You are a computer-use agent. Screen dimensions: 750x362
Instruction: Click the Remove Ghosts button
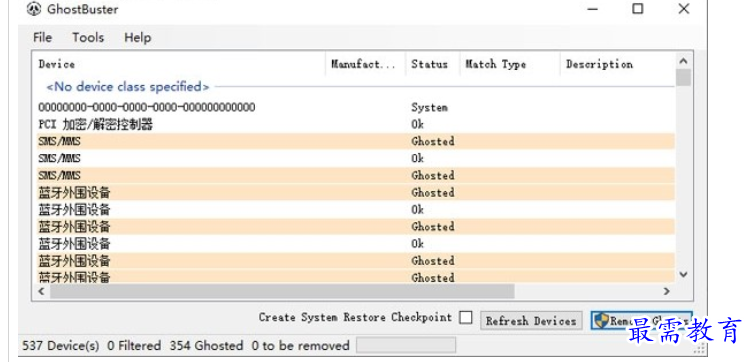[x=641, y=321]
